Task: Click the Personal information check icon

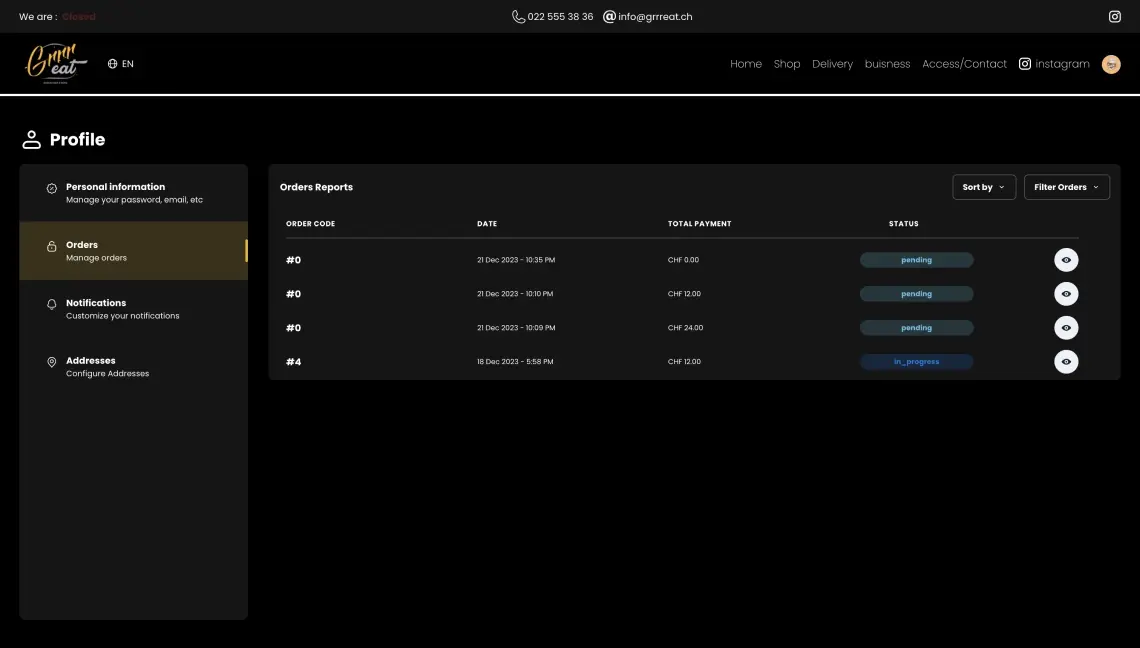Action: click(x=52, y=188)
